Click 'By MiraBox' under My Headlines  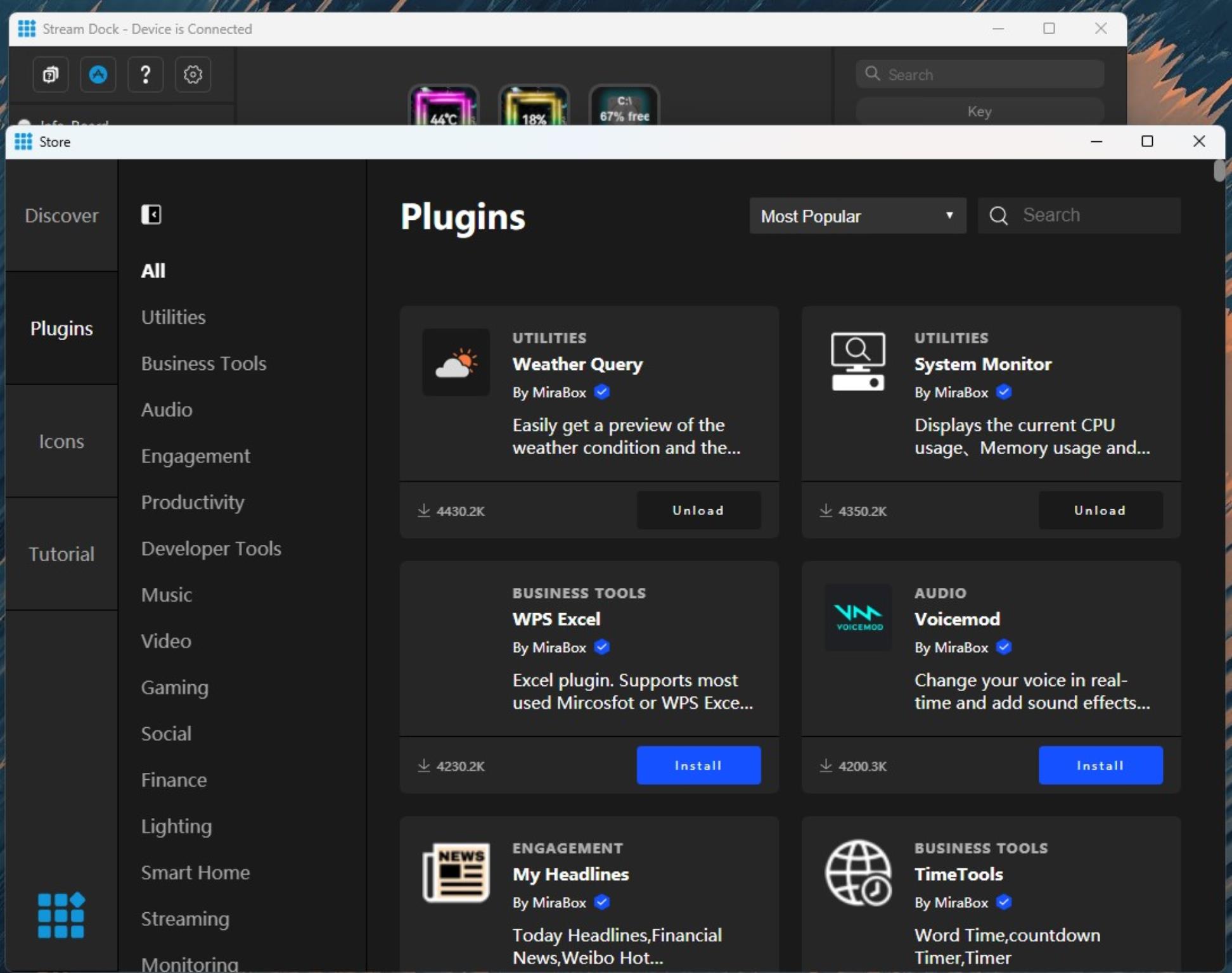pos(549,903)
